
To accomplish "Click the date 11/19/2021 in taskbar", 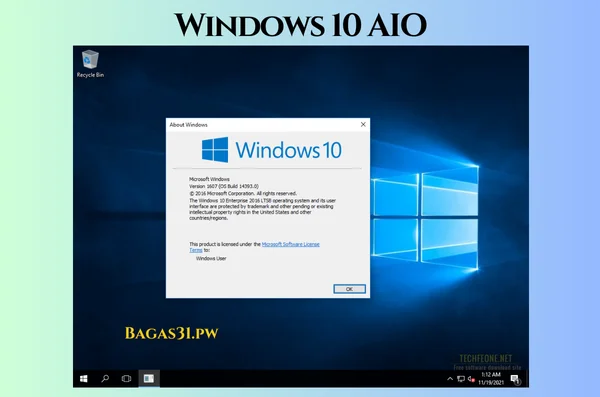I will coord(491,382).
